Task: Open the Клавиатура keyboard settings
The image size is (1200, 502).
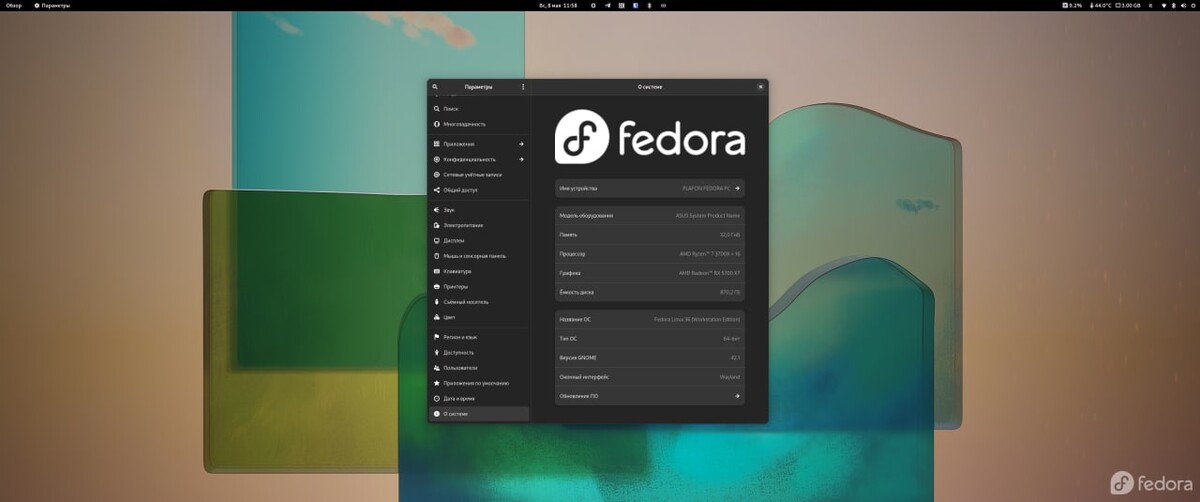Action: [x=478, y=271]
